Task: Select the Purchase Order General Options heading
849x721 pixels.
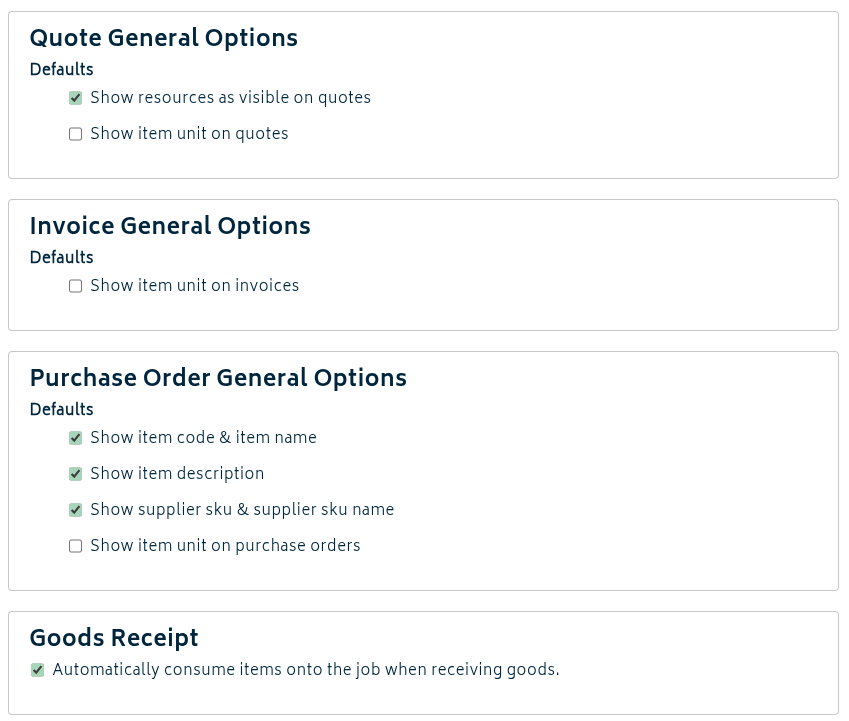Action: coord(219,378)
